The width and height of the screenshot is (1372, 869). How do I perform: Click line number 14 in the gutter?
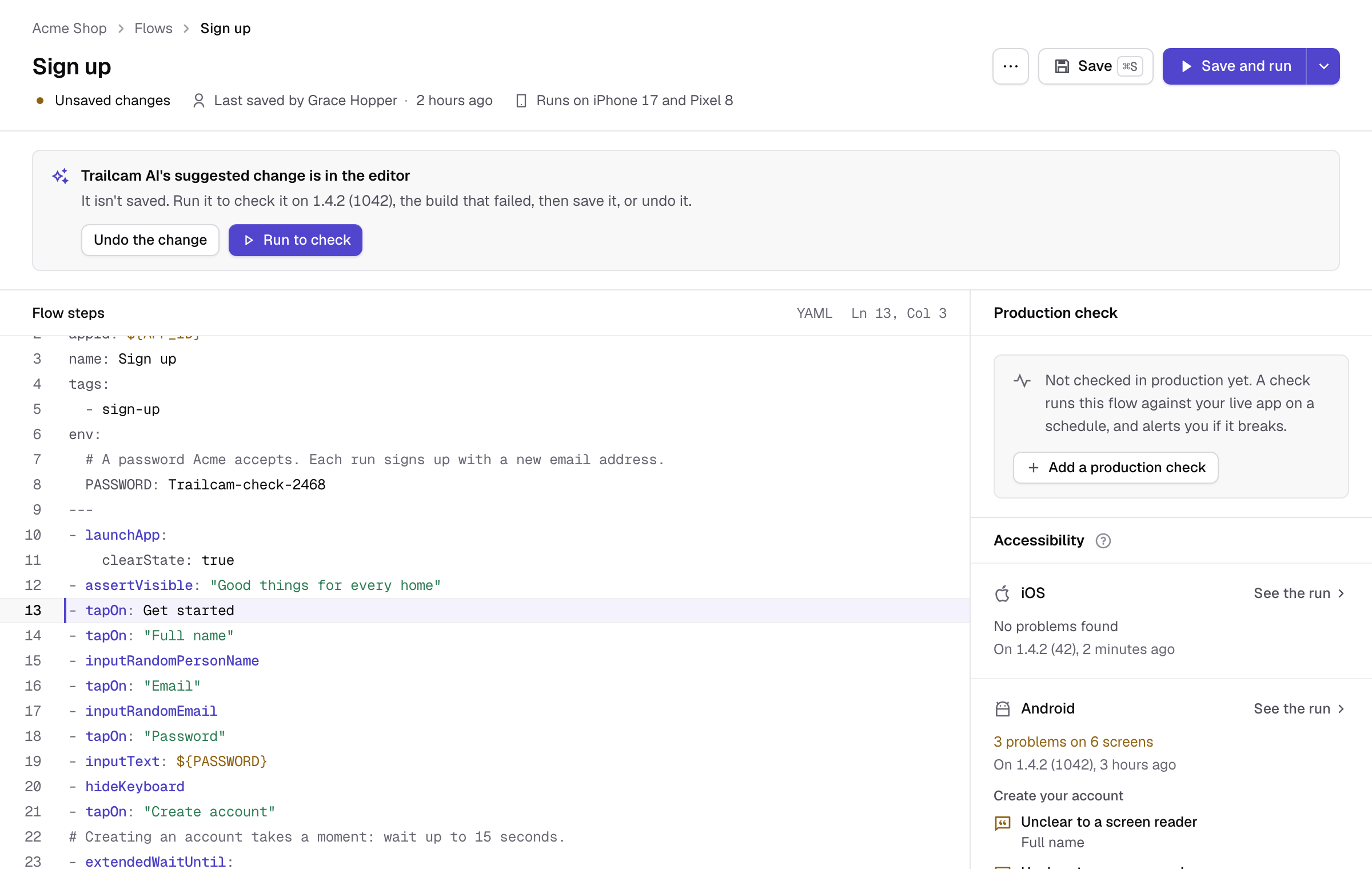point(33,636)
